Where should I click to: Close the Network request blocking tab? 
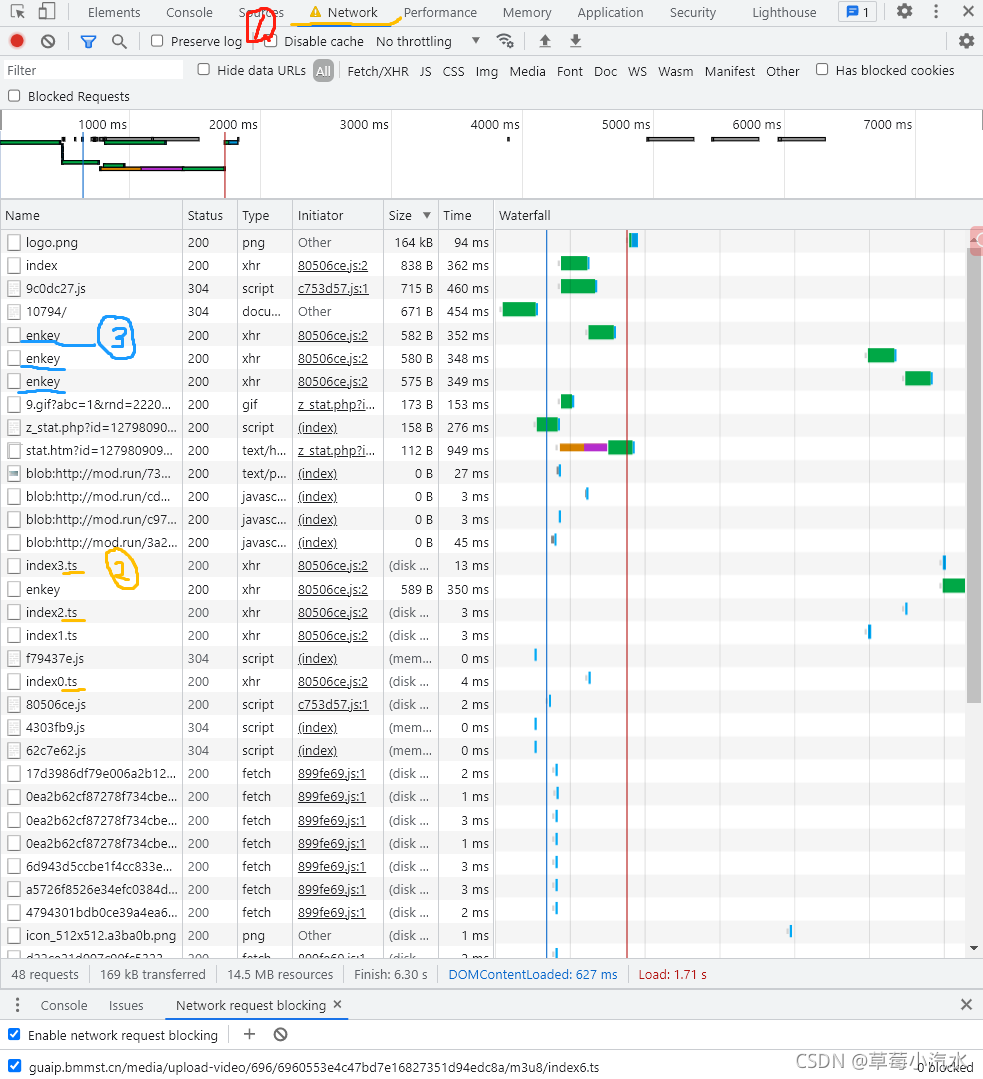[x=337, y=1005]
